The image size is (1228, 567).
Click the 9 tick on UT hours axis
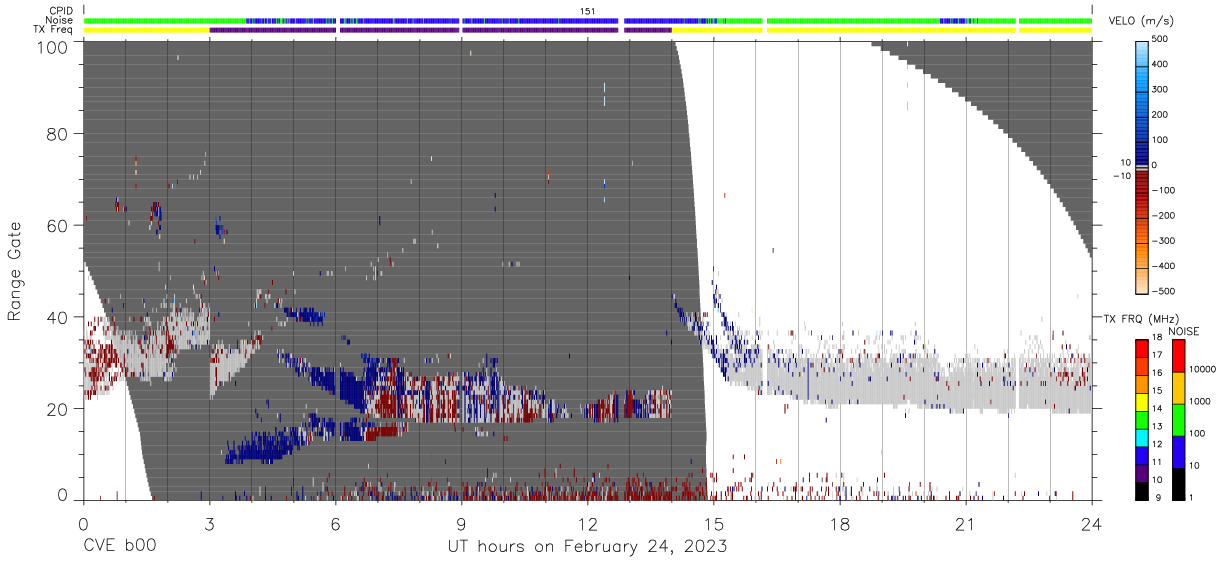(461, 524)
